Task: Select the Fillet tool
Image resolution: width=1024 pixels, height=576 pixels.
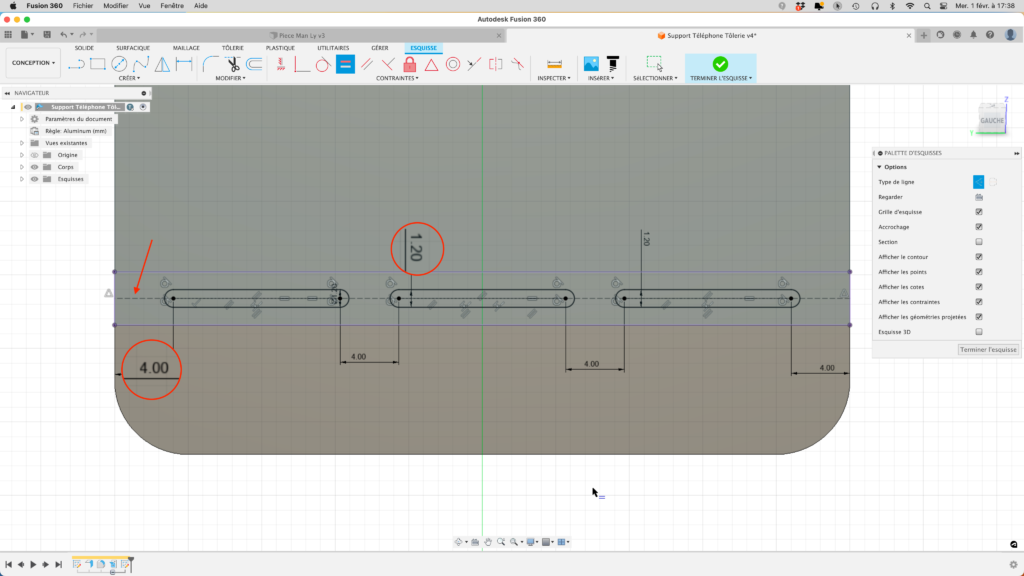Action: [210, 64]
